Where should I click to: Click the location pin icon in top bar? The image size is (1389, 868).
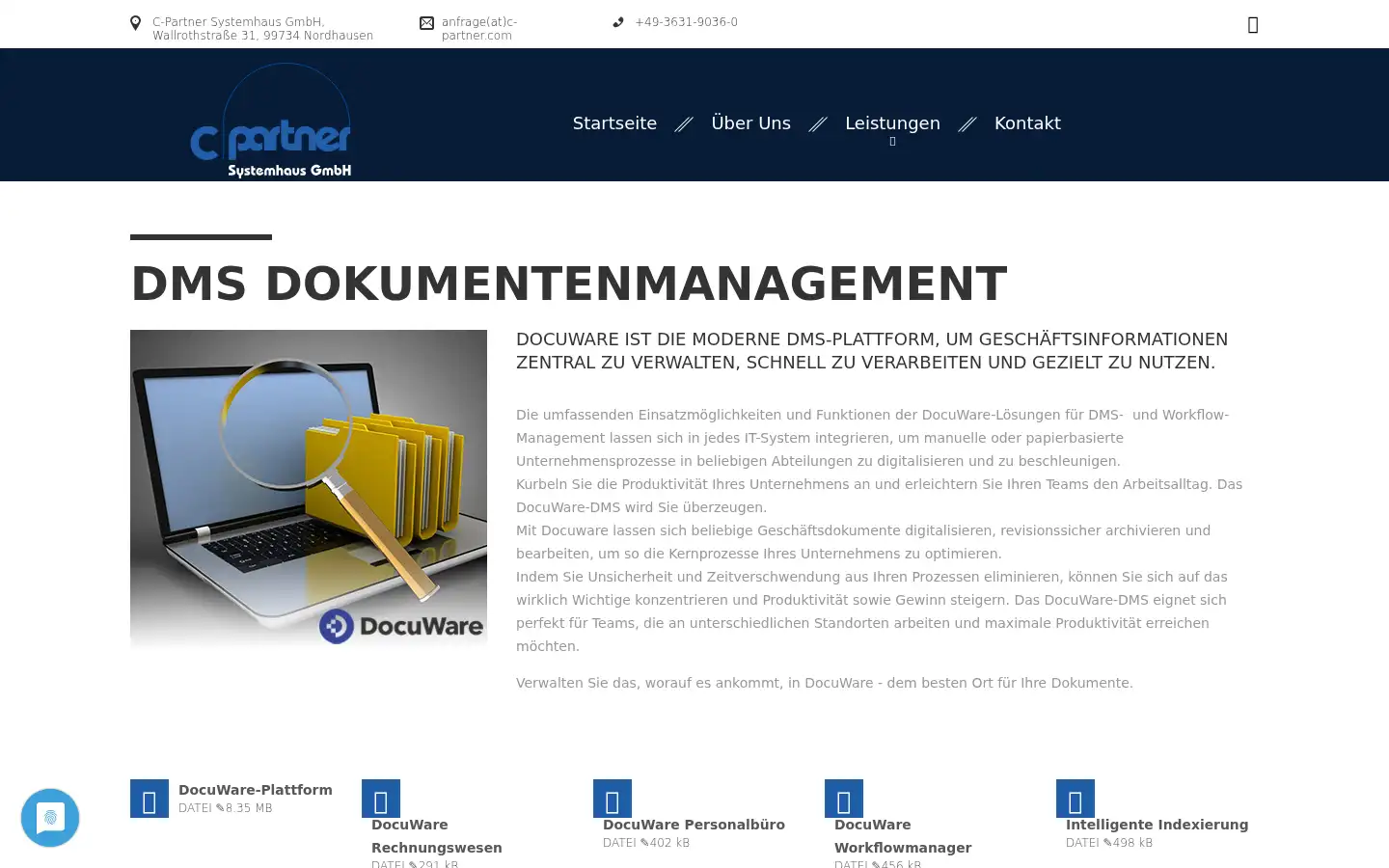pos(136,23)
